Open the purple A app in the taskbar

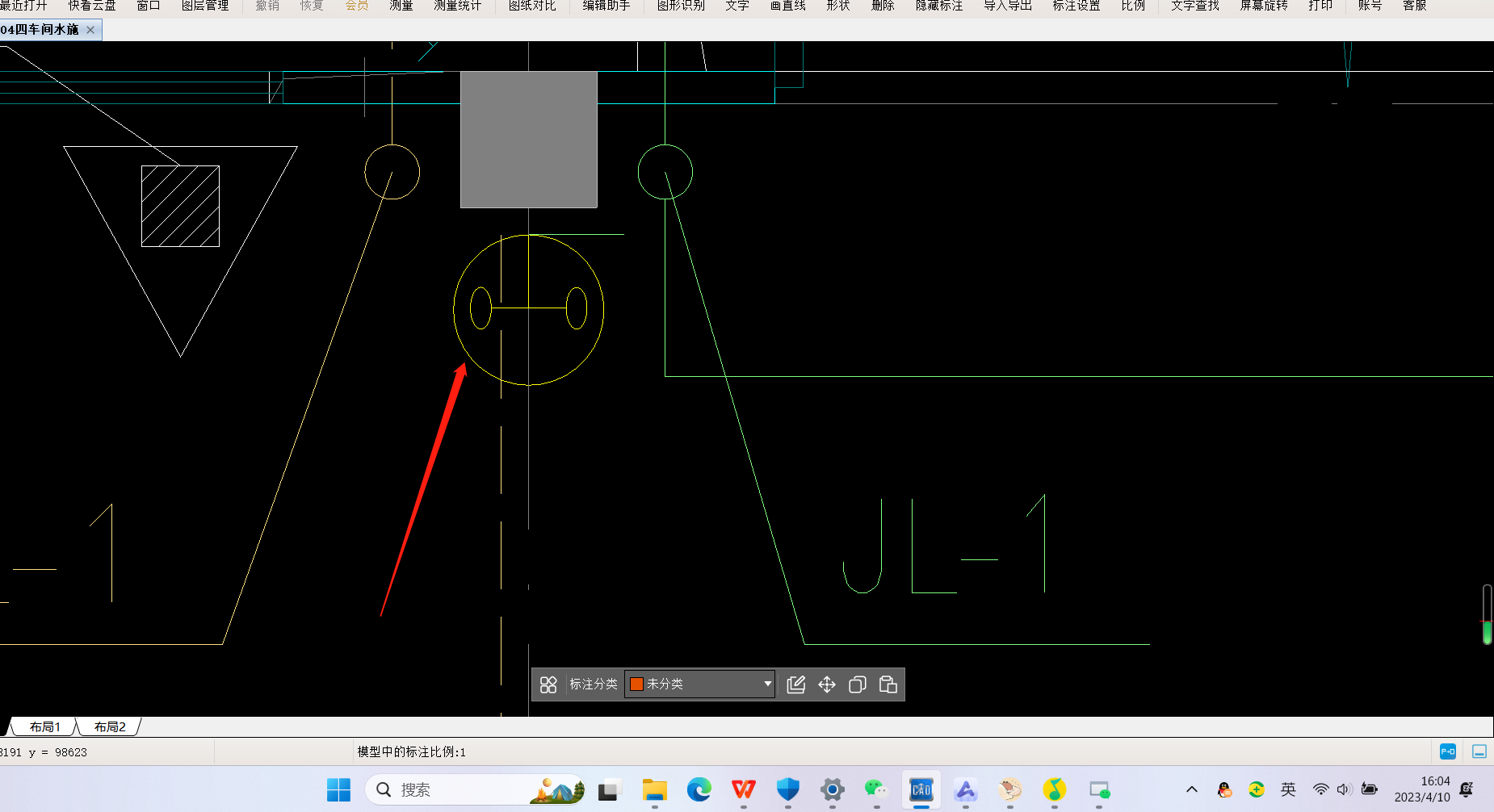pos(966,789)
